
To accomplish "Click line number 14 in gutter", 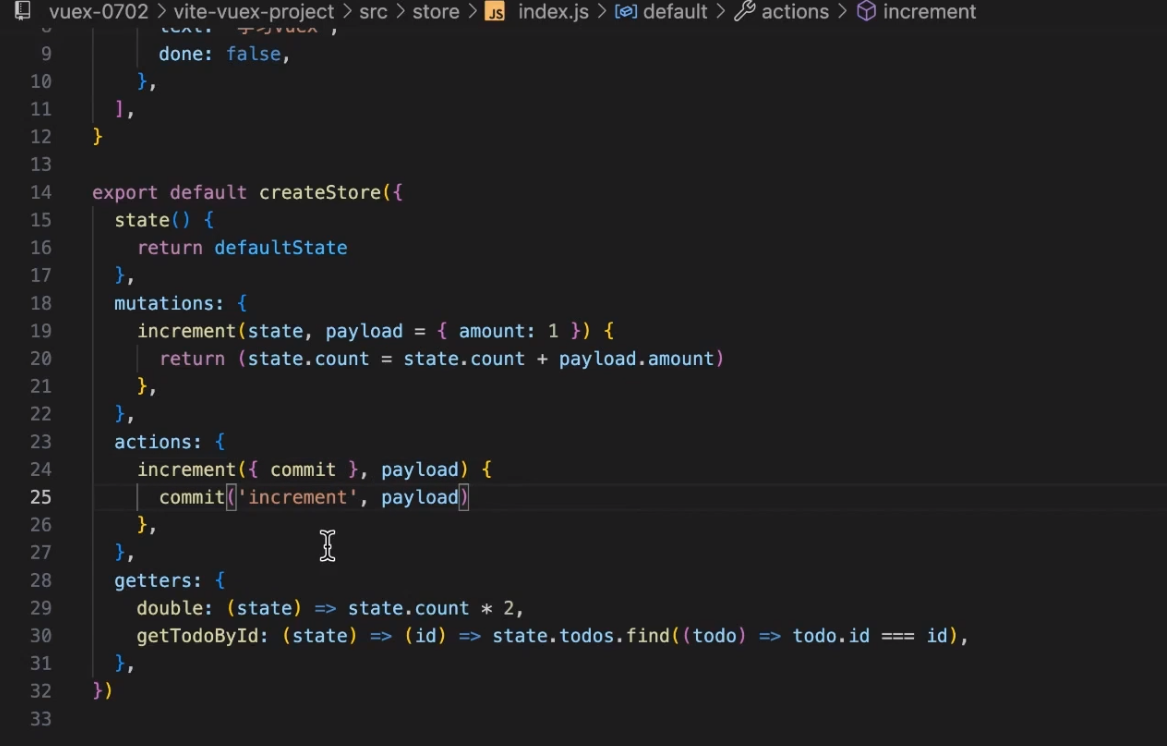I will pos(41,192).
